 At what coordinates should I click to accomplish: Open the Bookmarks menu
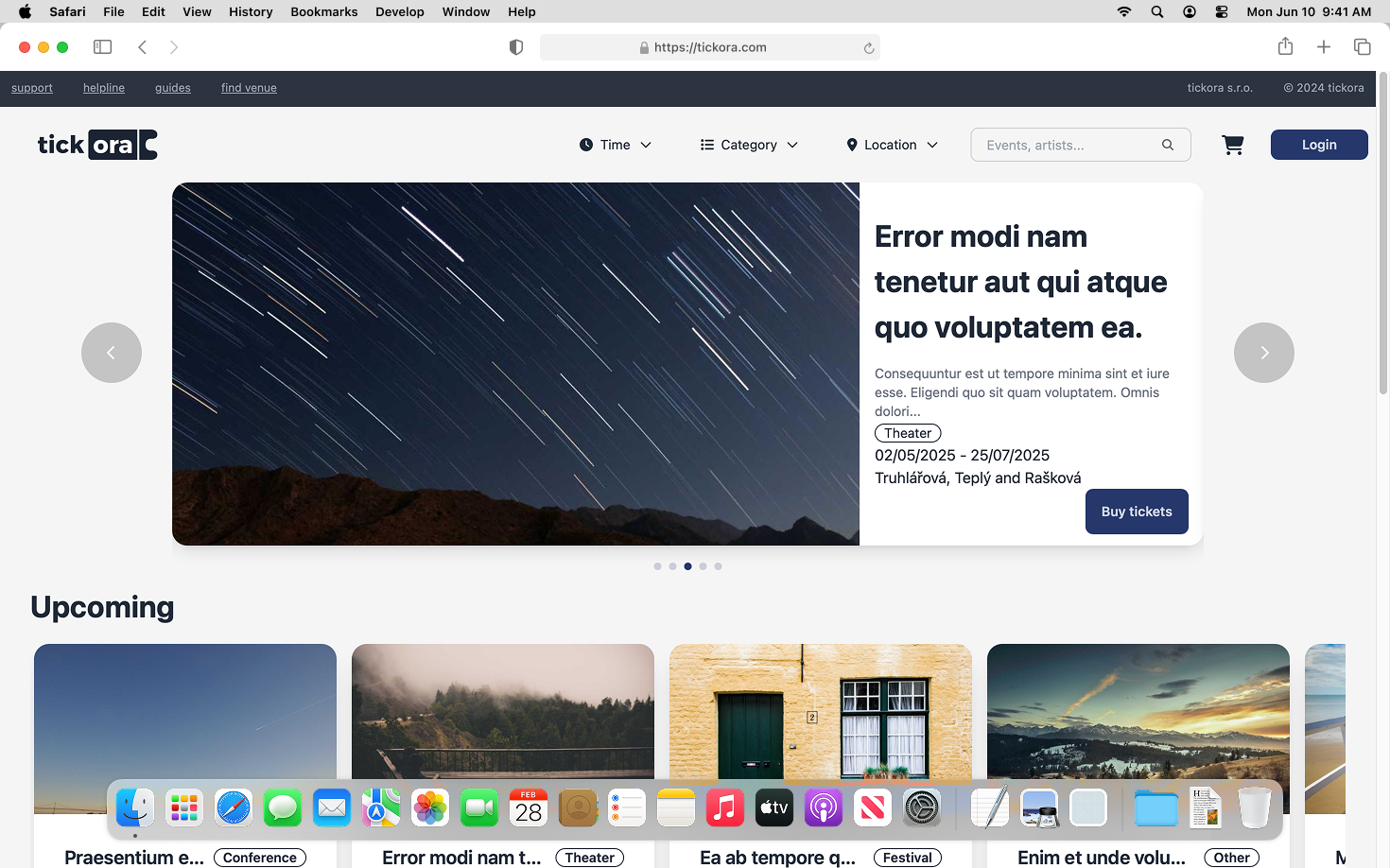pyautogui.click(x=324, y=11)
